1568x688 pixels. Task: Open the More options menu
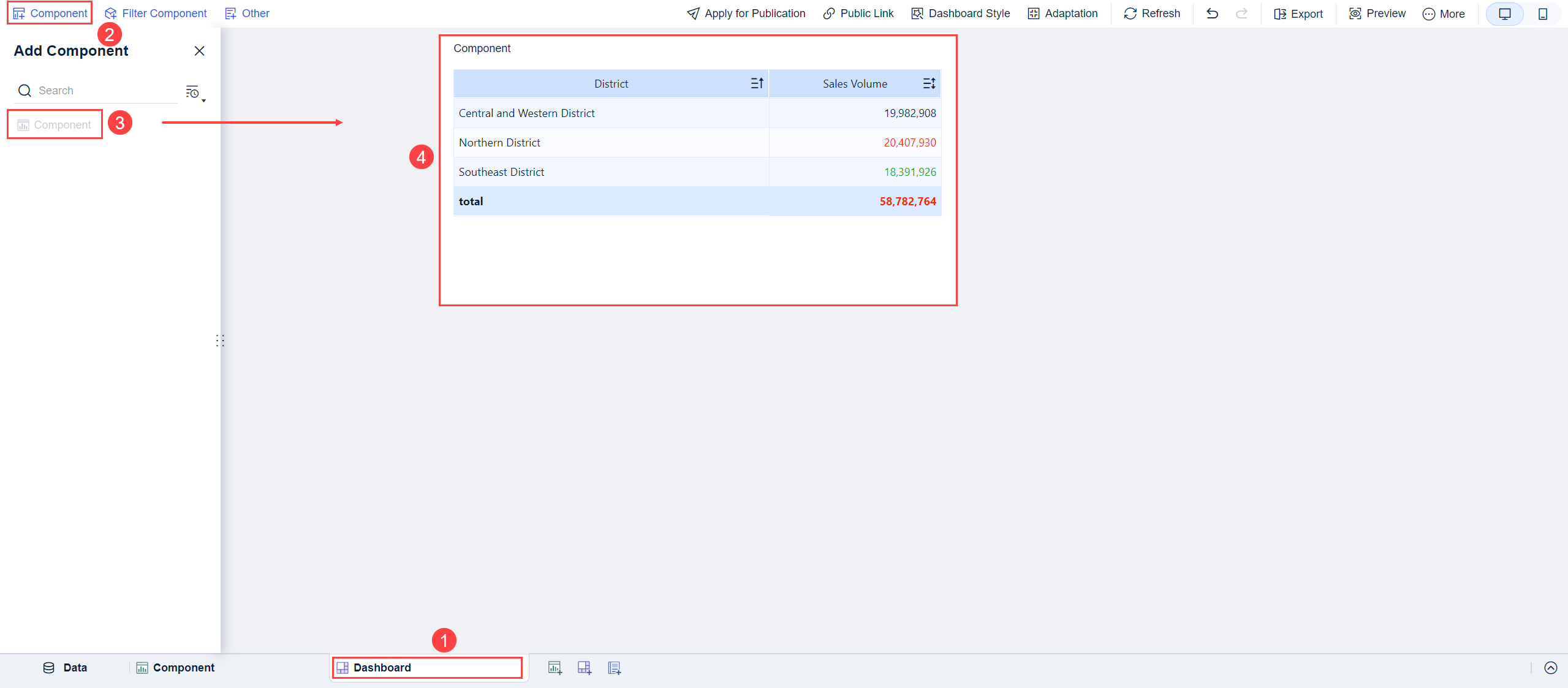pyautogui.click(x=1443, y=13)
